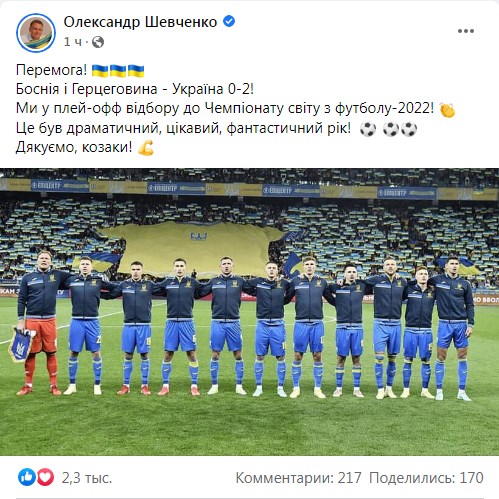
Task: Click the public globe privacy icon
Action: point(98,42)
